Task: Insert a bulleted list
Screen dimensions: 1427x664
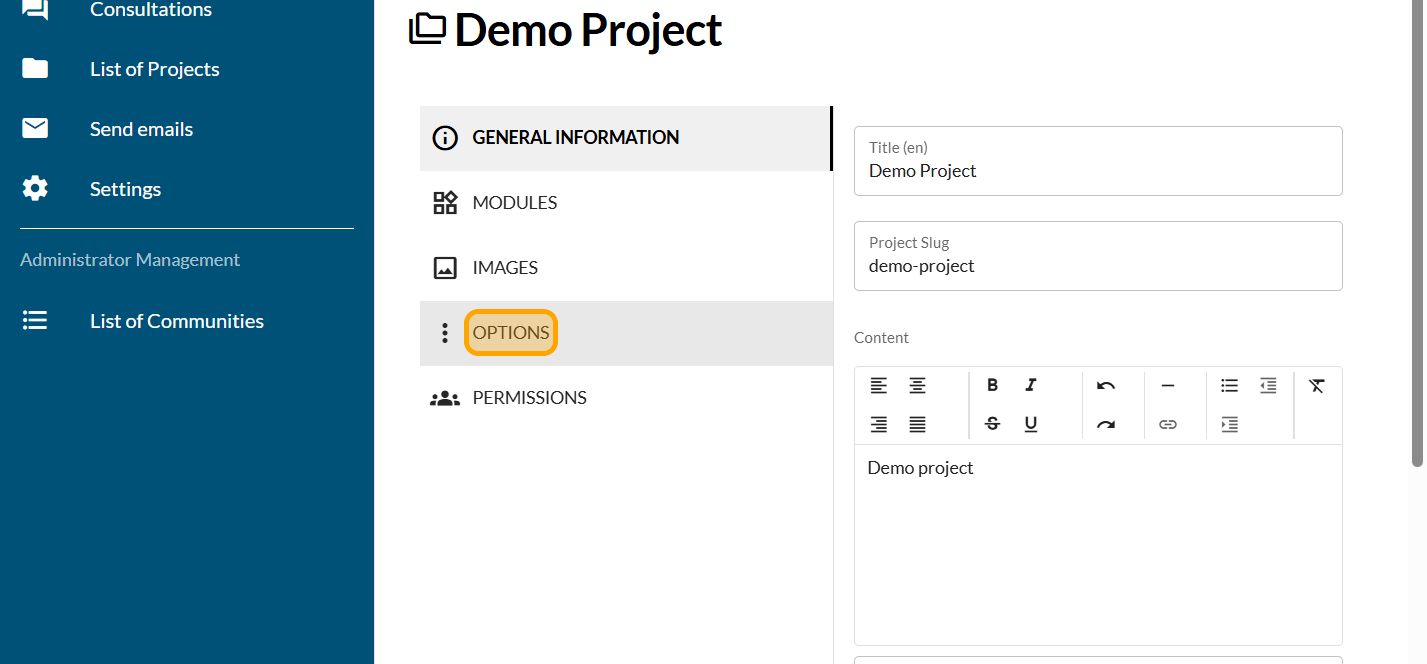Action: tap(1229, 386)
